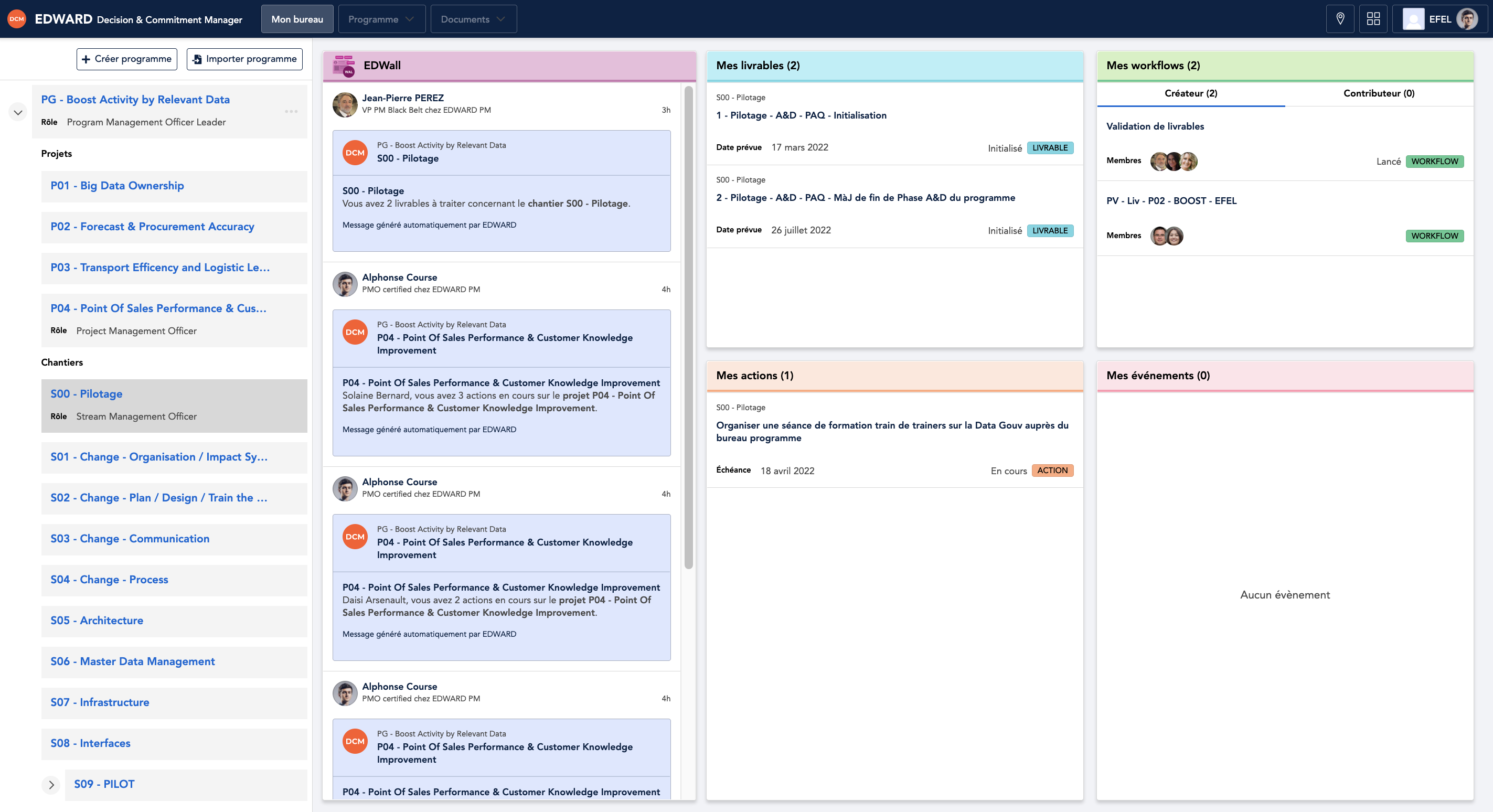
Task: Click member avatars of Validation de livrables workflow
Action: [x=1173, y=161]
